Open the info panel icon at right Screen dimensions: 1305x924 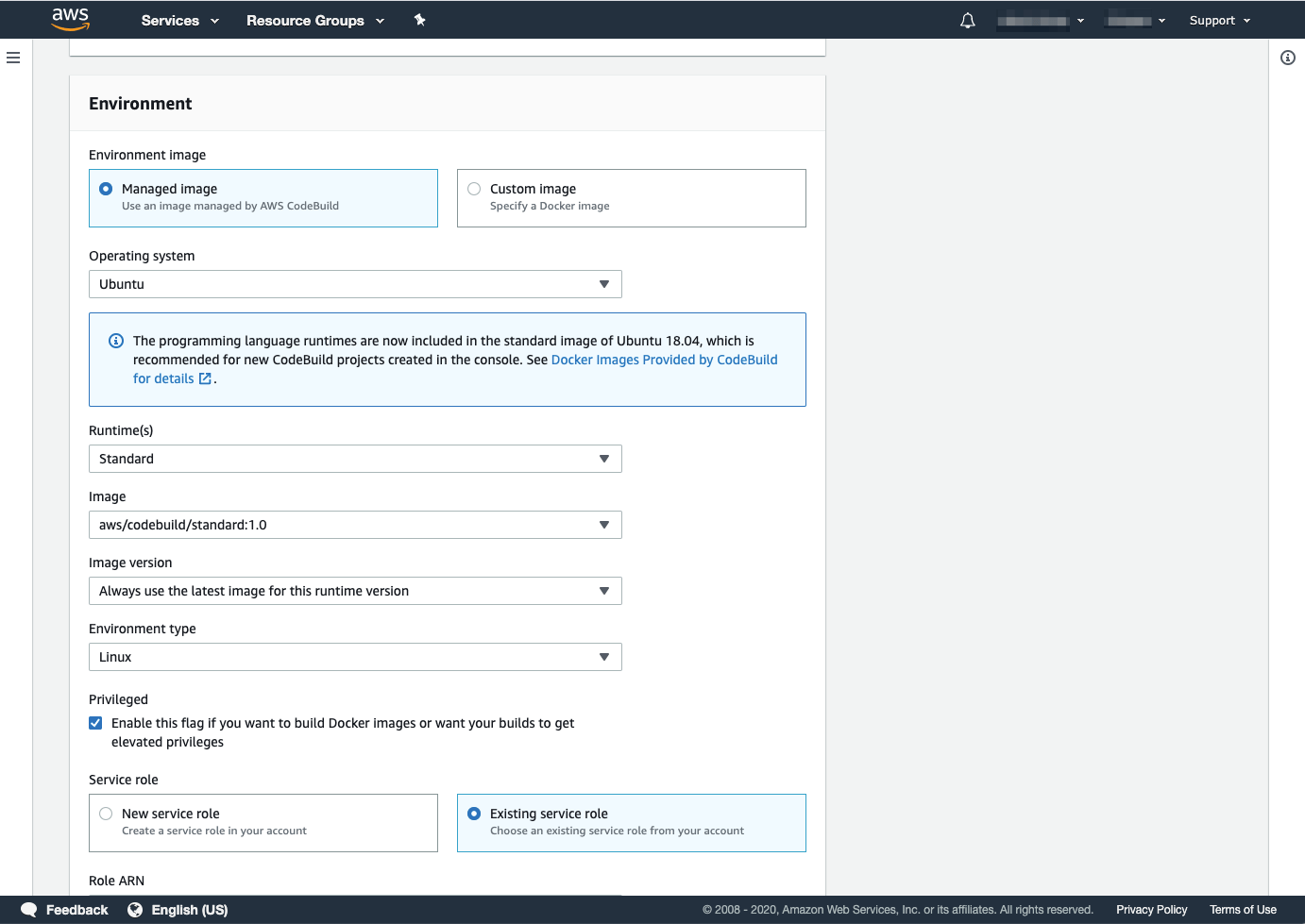tap(1287, 58)
